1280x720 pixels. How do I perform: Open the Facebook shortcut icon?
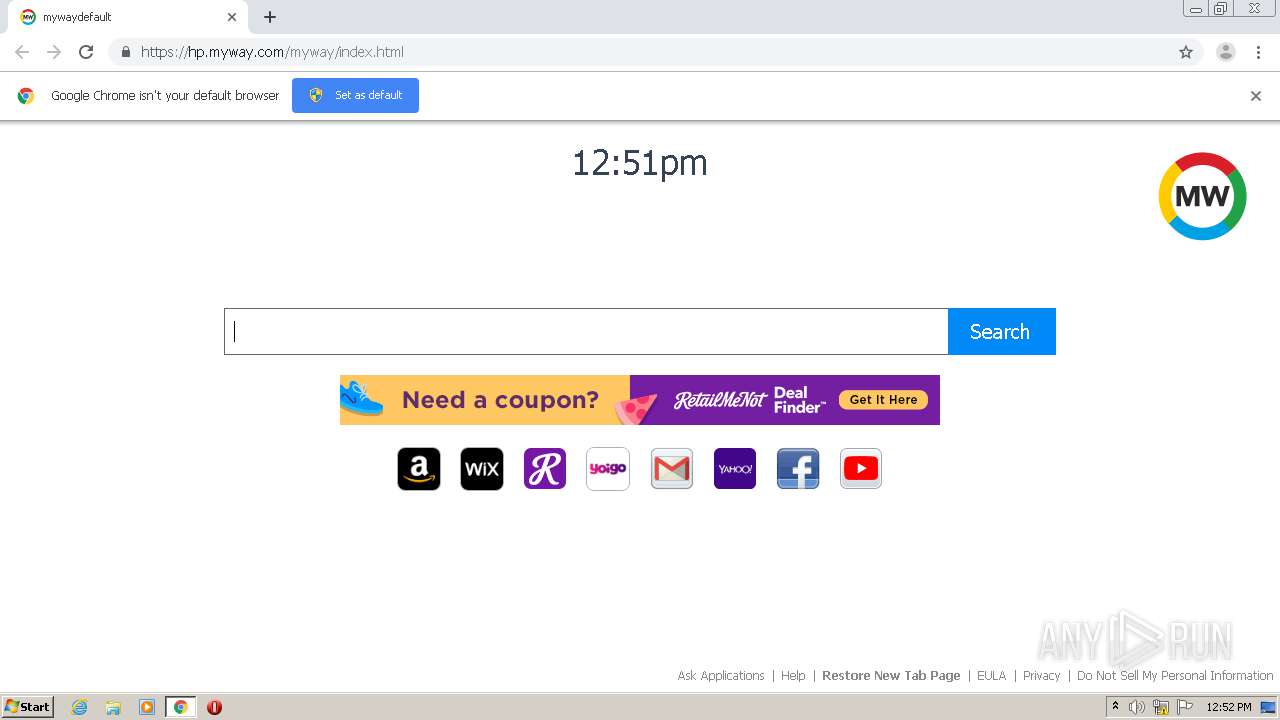coord(798,469)
